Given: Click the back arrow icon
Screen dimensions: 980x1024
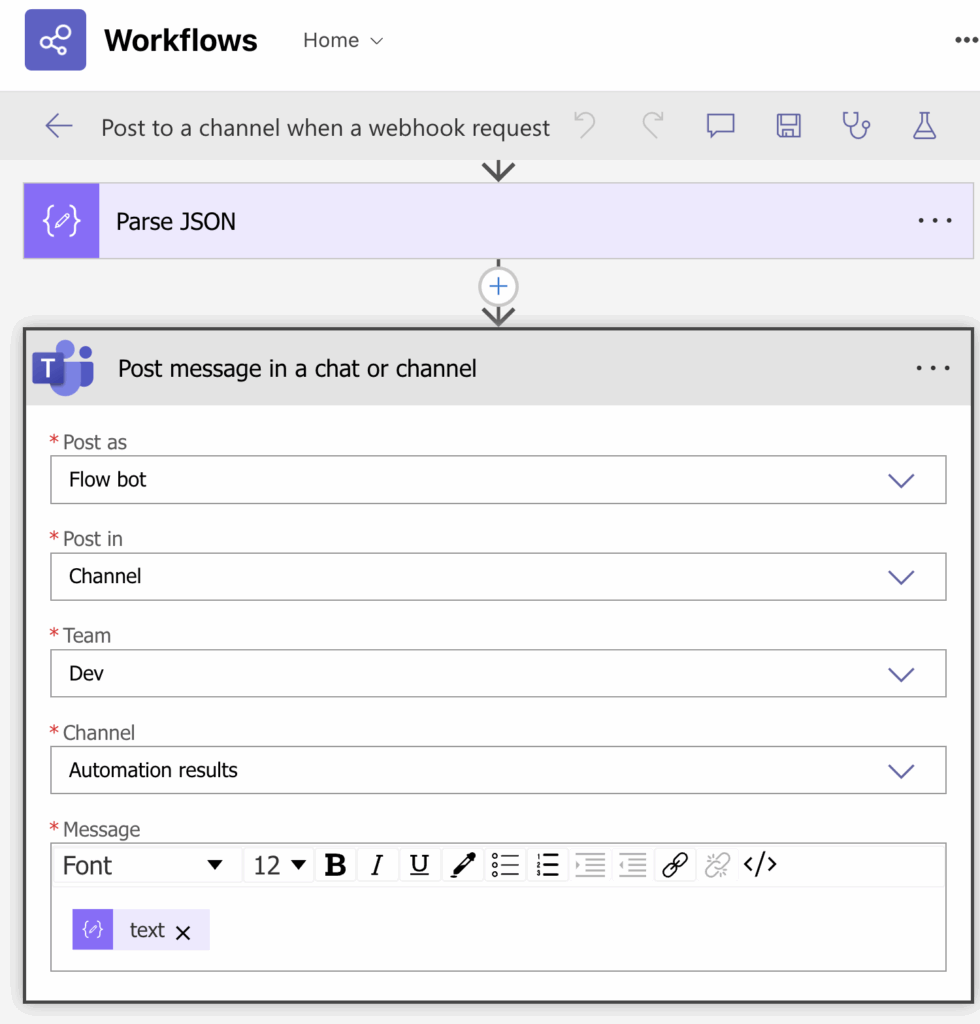Looking at the screenshot, I should [59, 126].
